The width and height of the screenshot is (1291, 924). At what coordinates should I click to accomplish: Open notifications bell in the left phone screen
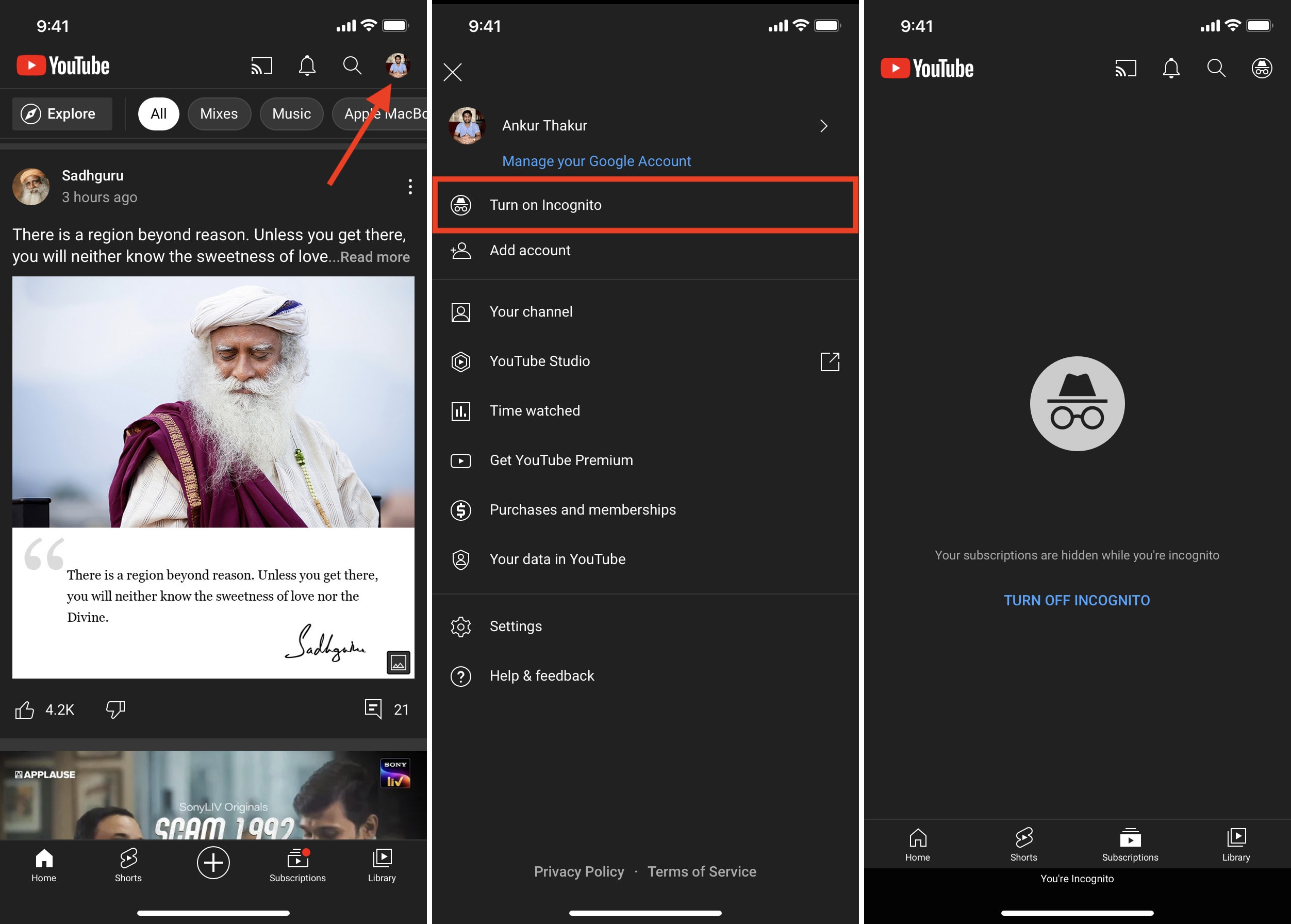pos(307,66)
